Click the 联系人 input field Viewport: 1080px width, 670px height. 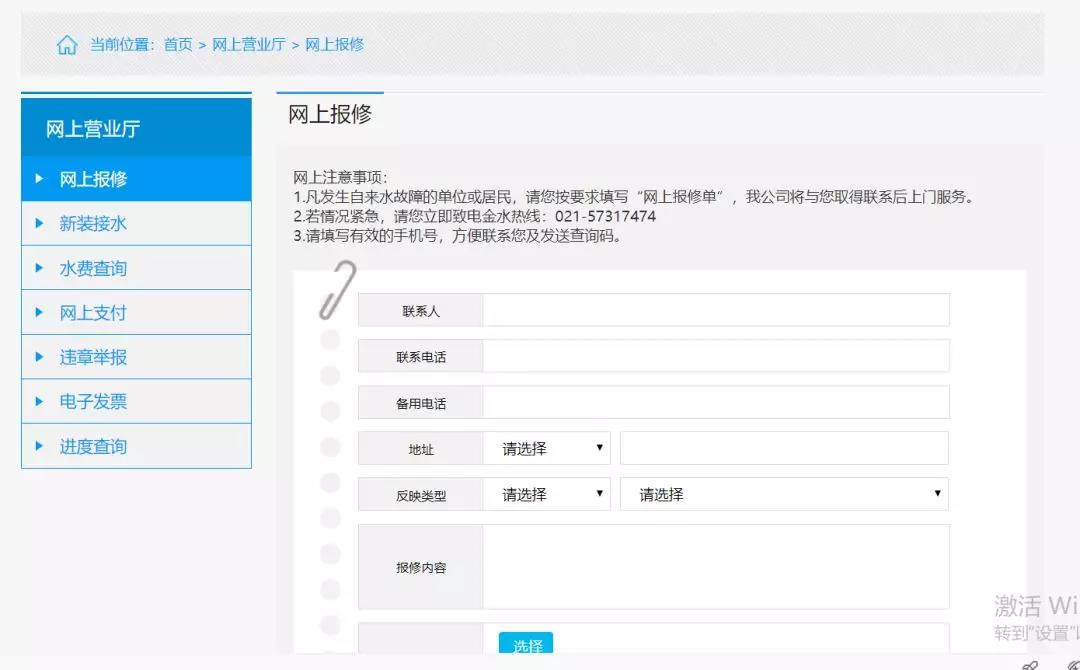(x=715, y=311)
